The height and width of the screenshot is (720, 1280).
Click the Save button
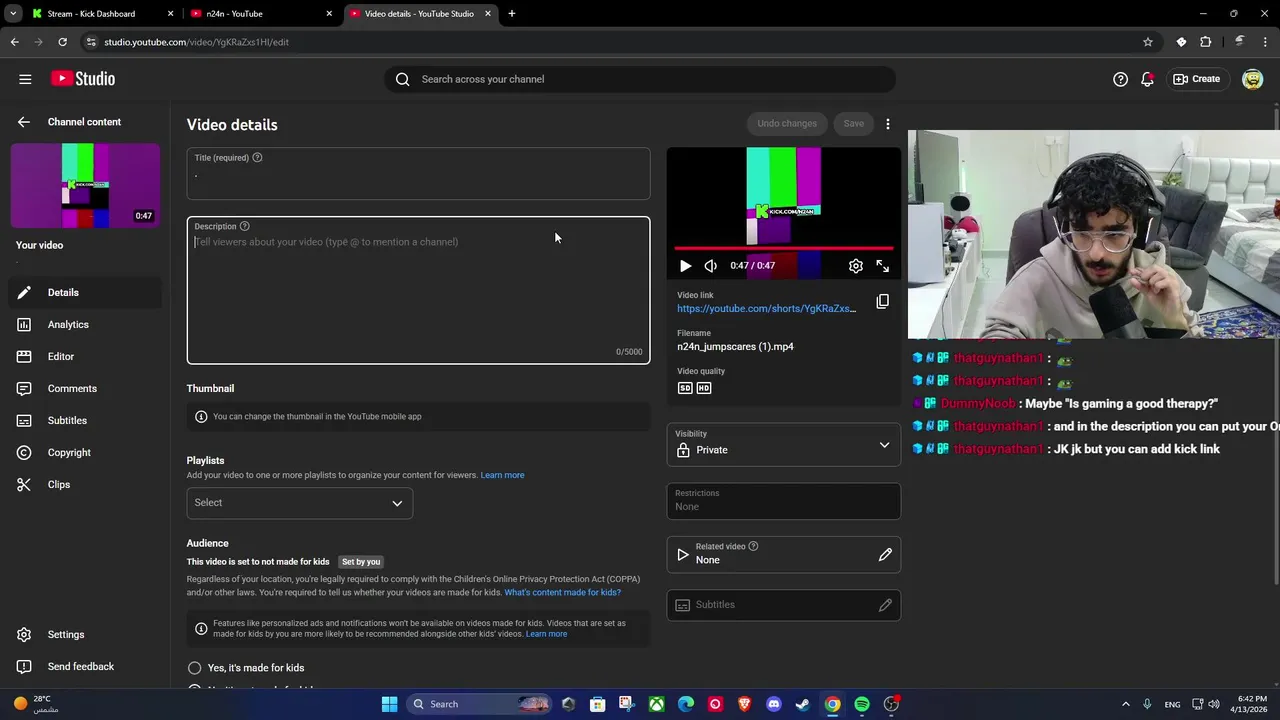pyautogui.click(x=853, y=124)
